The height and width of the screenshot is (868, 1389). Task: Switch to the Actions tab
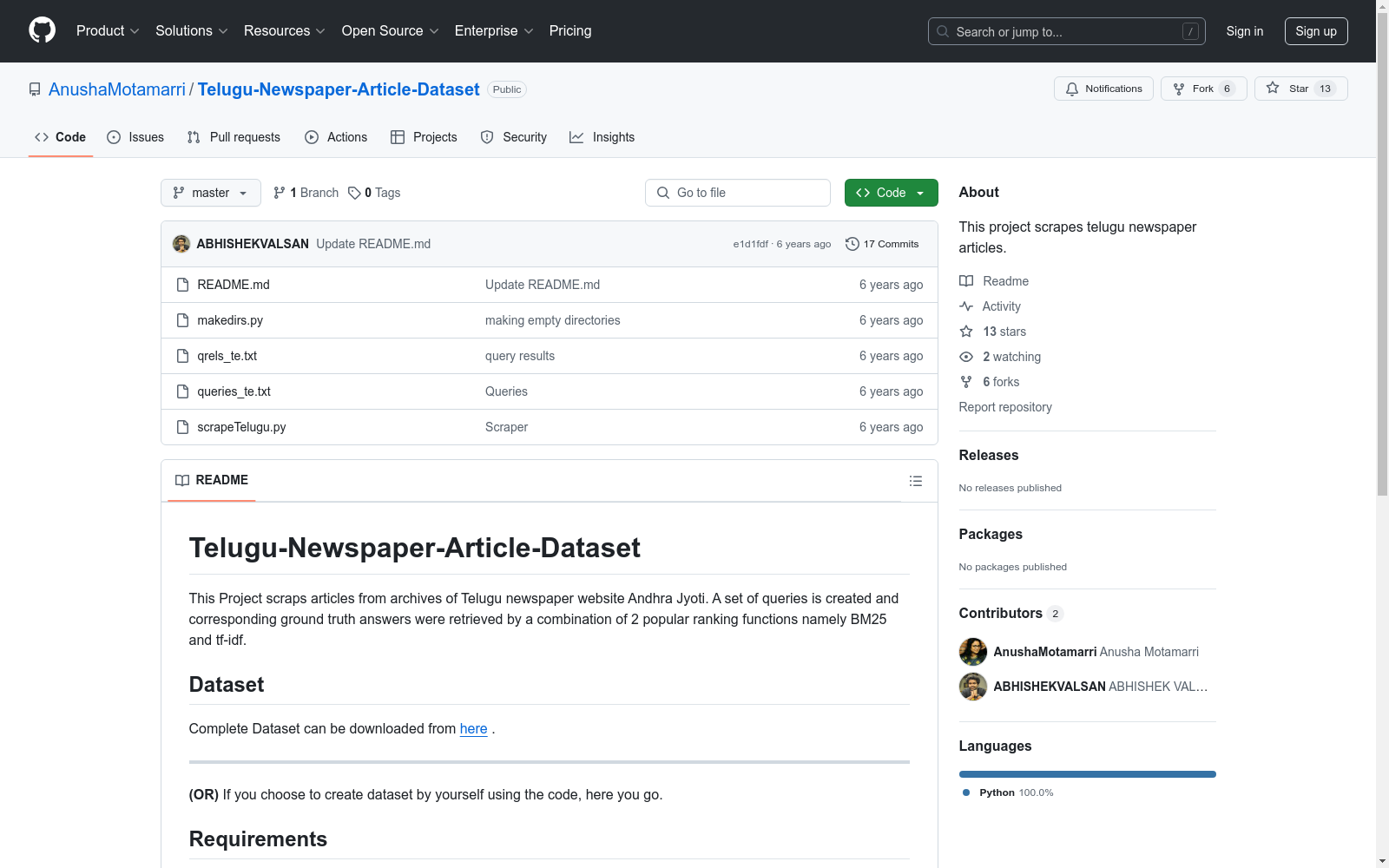336,137
